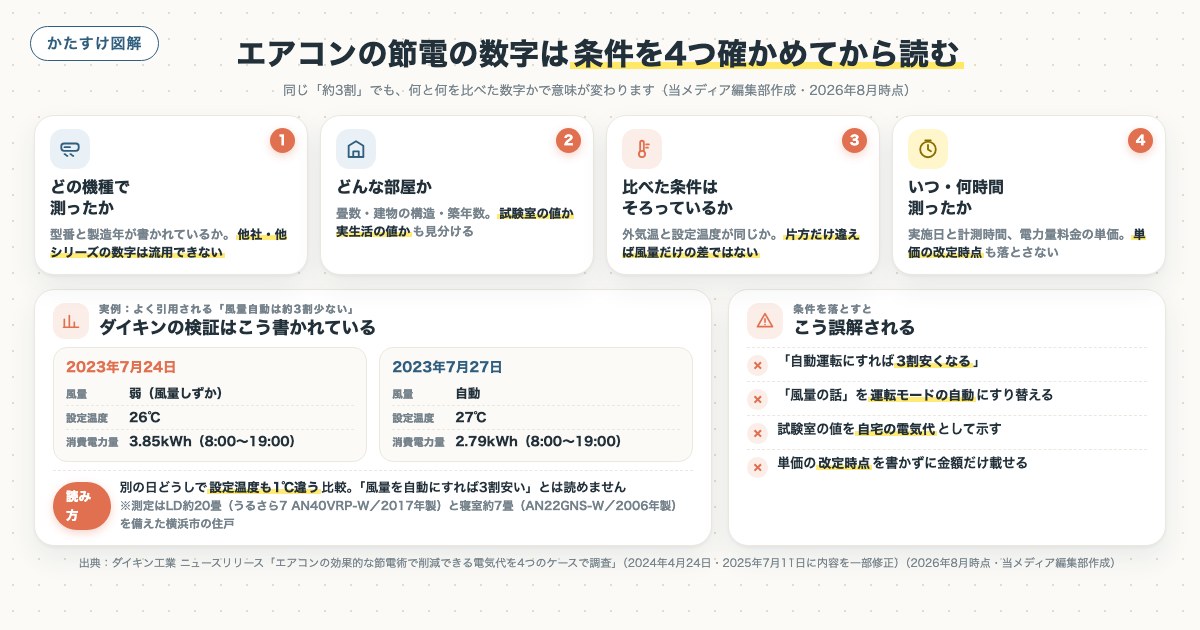The image size is (1200, 630).
Task: Click the value 3.85kWh（8:00〜19:00）
Action: click(x=212, y=441)
